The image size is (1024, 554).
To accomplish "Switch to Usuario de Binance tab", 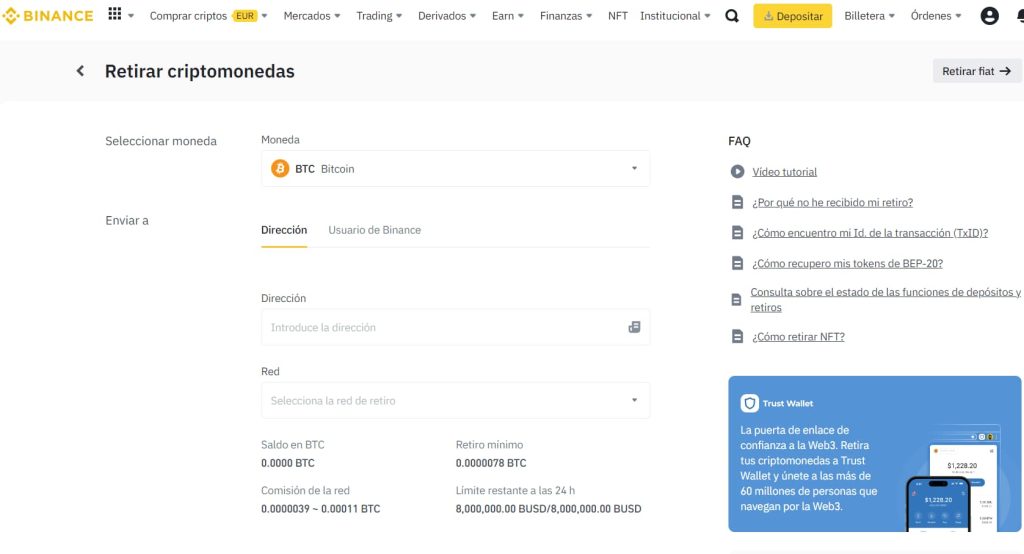I will (x=374, y=230).
